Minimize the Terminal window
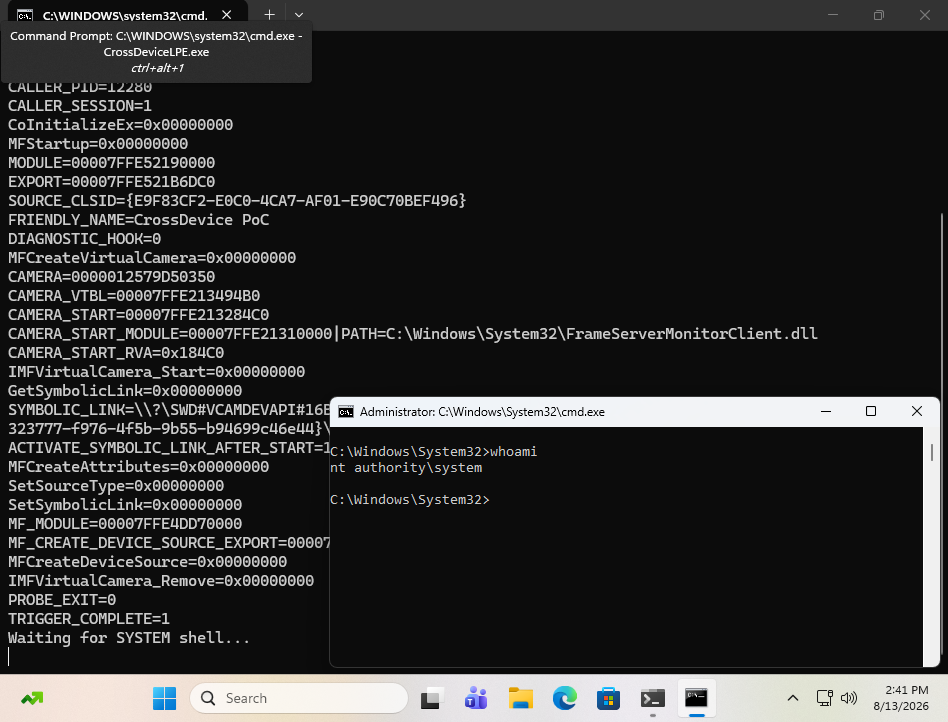Image resolution: width=948 pixels, height=722 pixels. [833, 15]
